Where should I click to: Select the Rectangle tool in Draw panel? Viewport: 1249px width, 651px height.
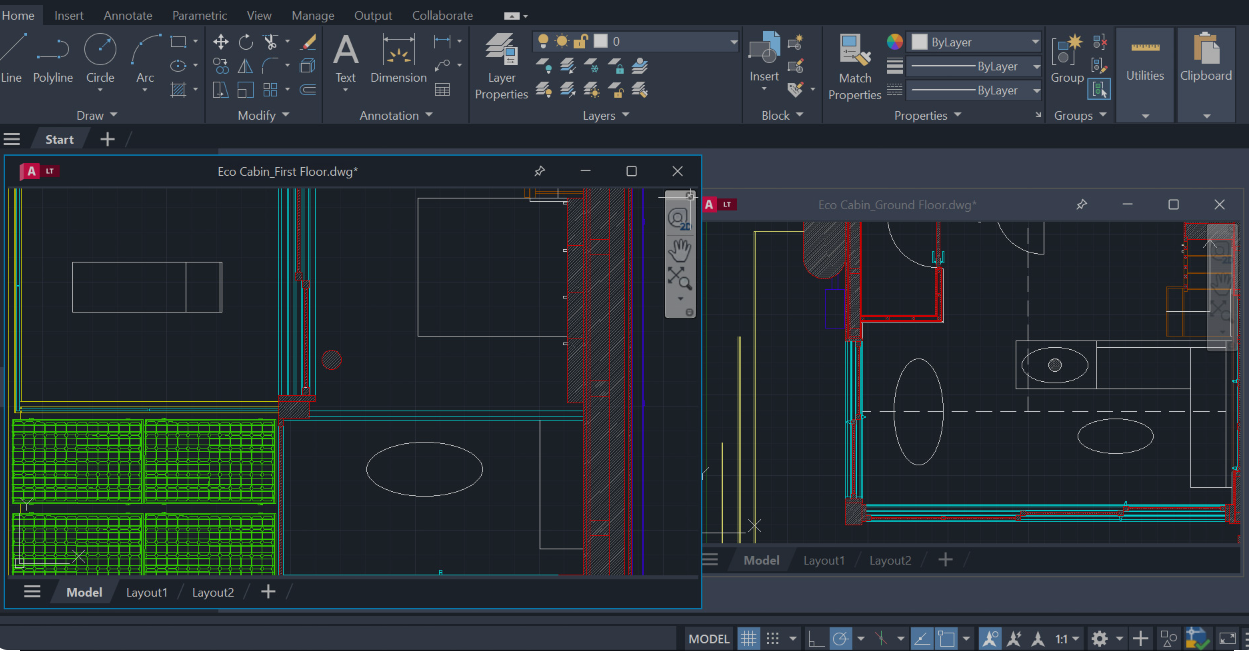[178, 42]
